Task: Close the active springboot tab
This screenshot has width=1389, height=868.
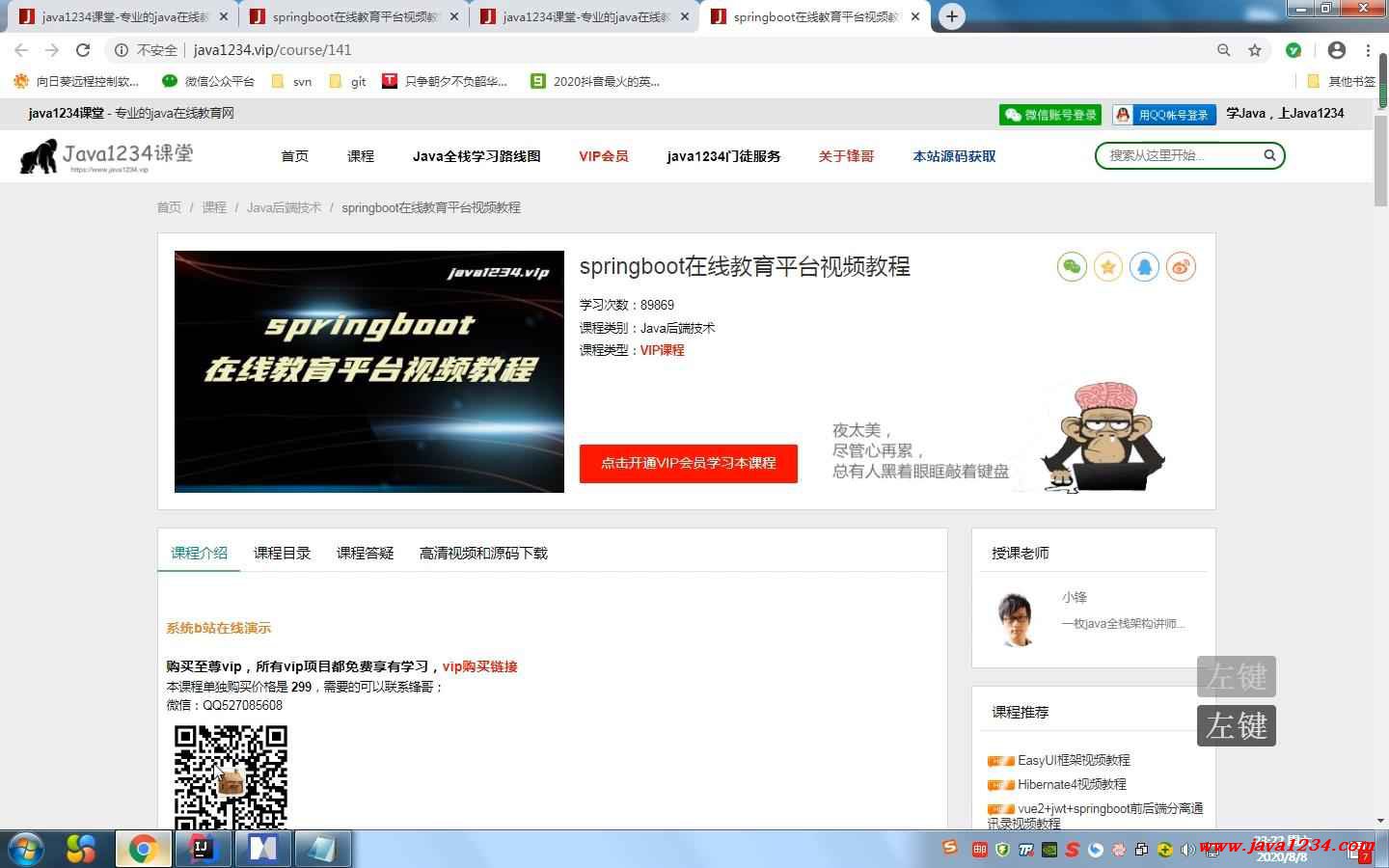Action: [915, 17]
